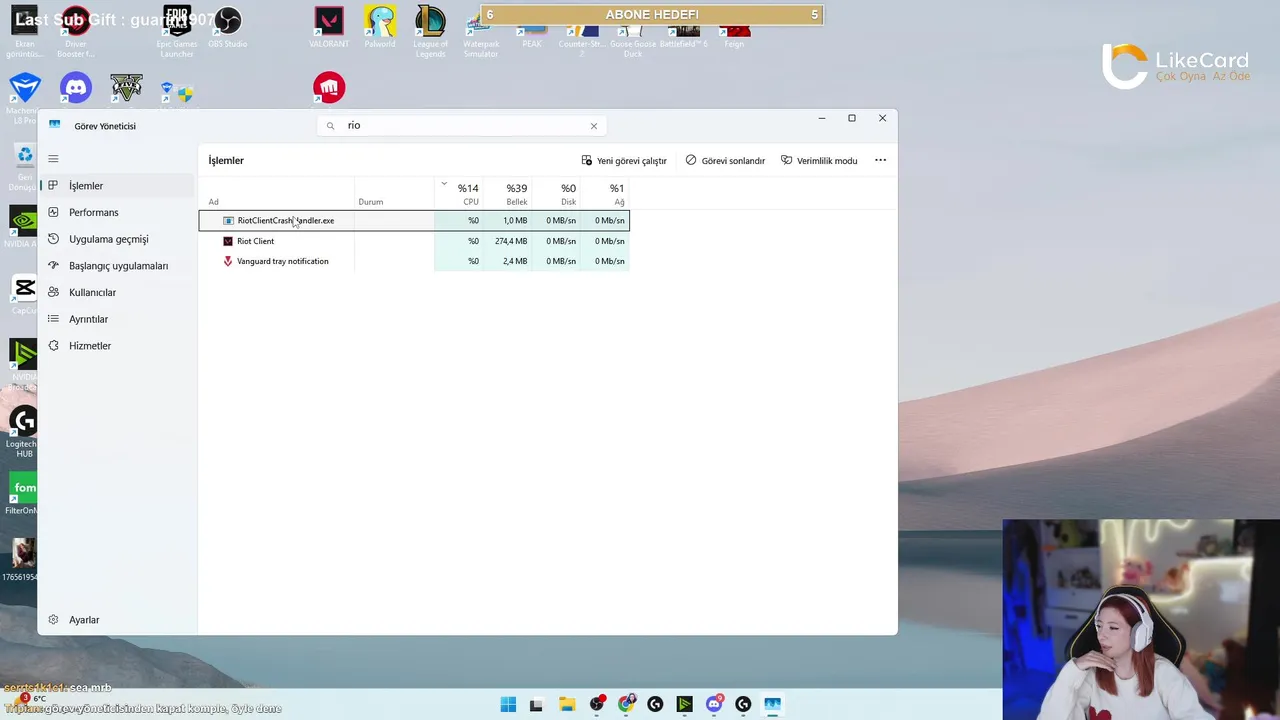Open Task View from the taskbar

pyautogui.click(x=536, y=705)
